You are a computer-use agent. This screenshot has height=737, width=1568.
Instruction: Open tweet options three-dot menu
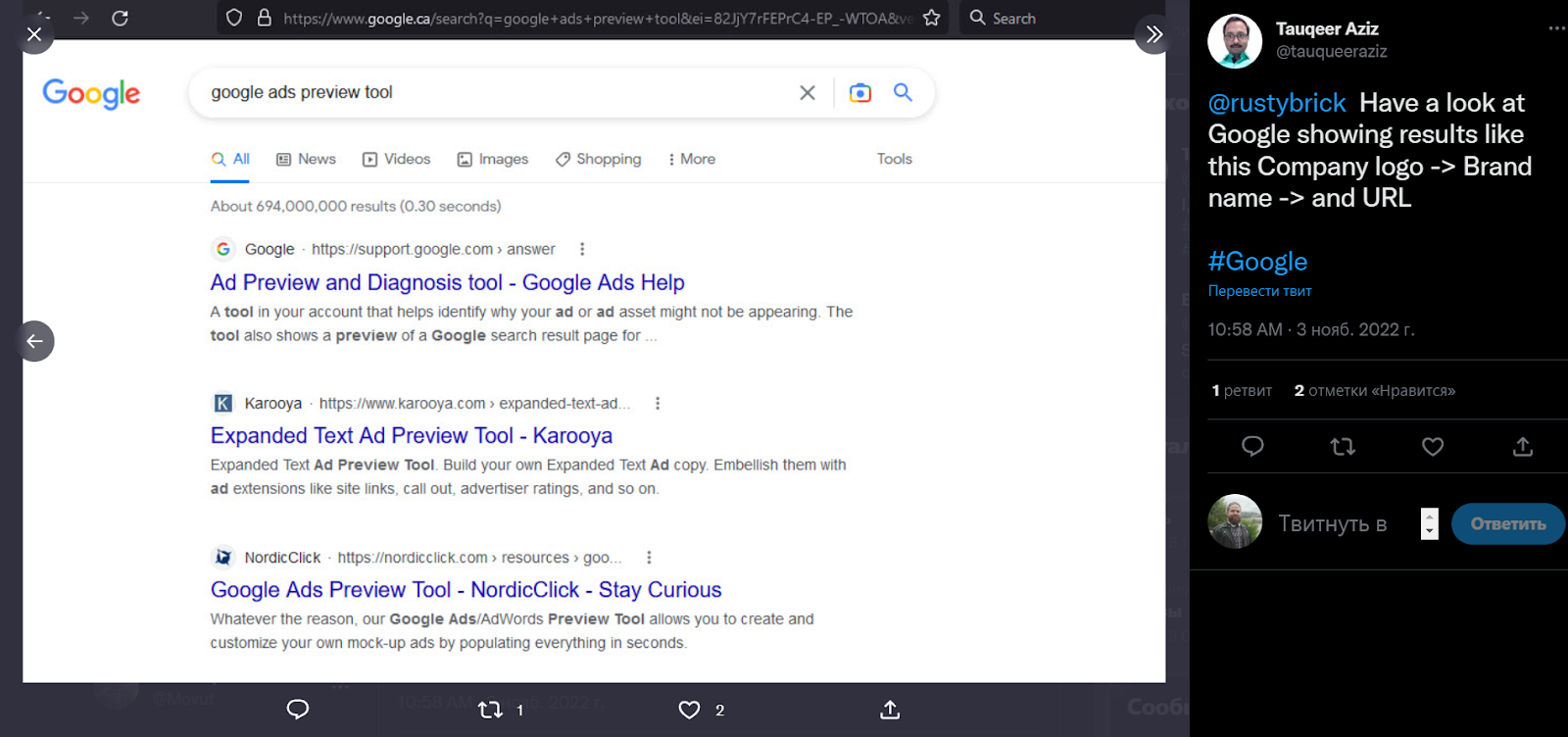point(1556,28)
